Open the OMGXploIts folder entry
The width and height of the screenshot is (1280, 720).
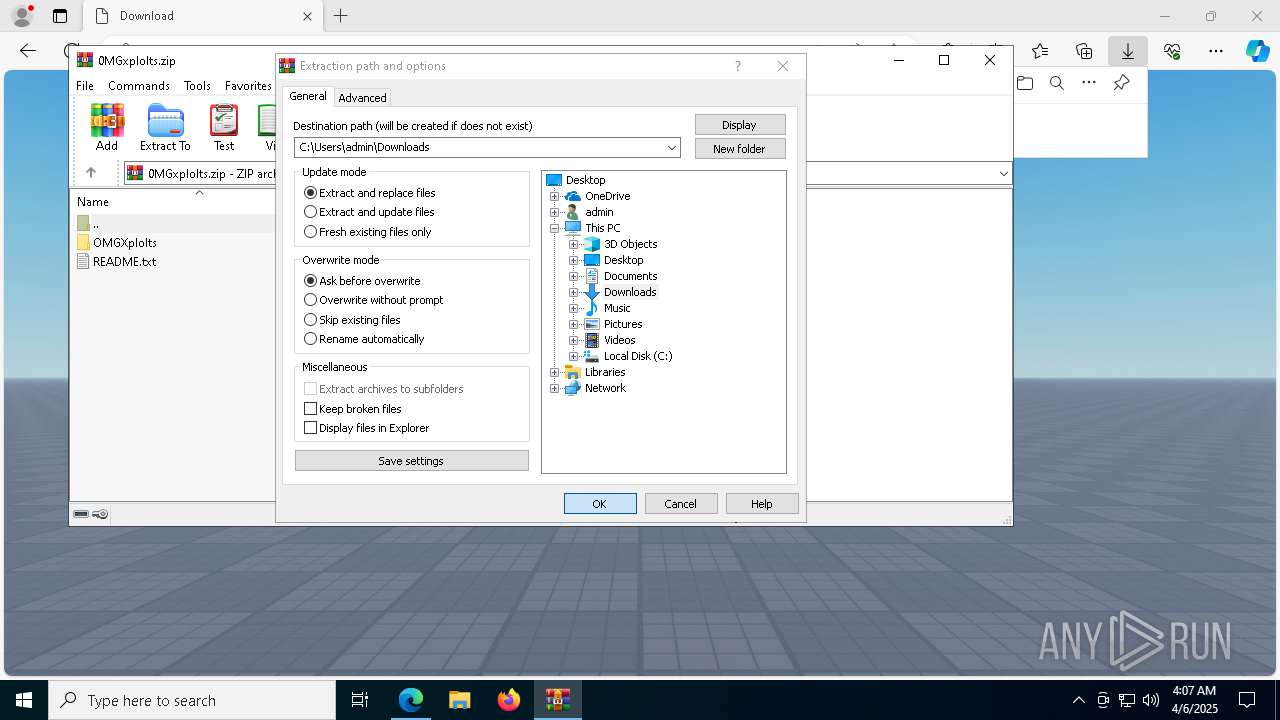tap(125, 242)
